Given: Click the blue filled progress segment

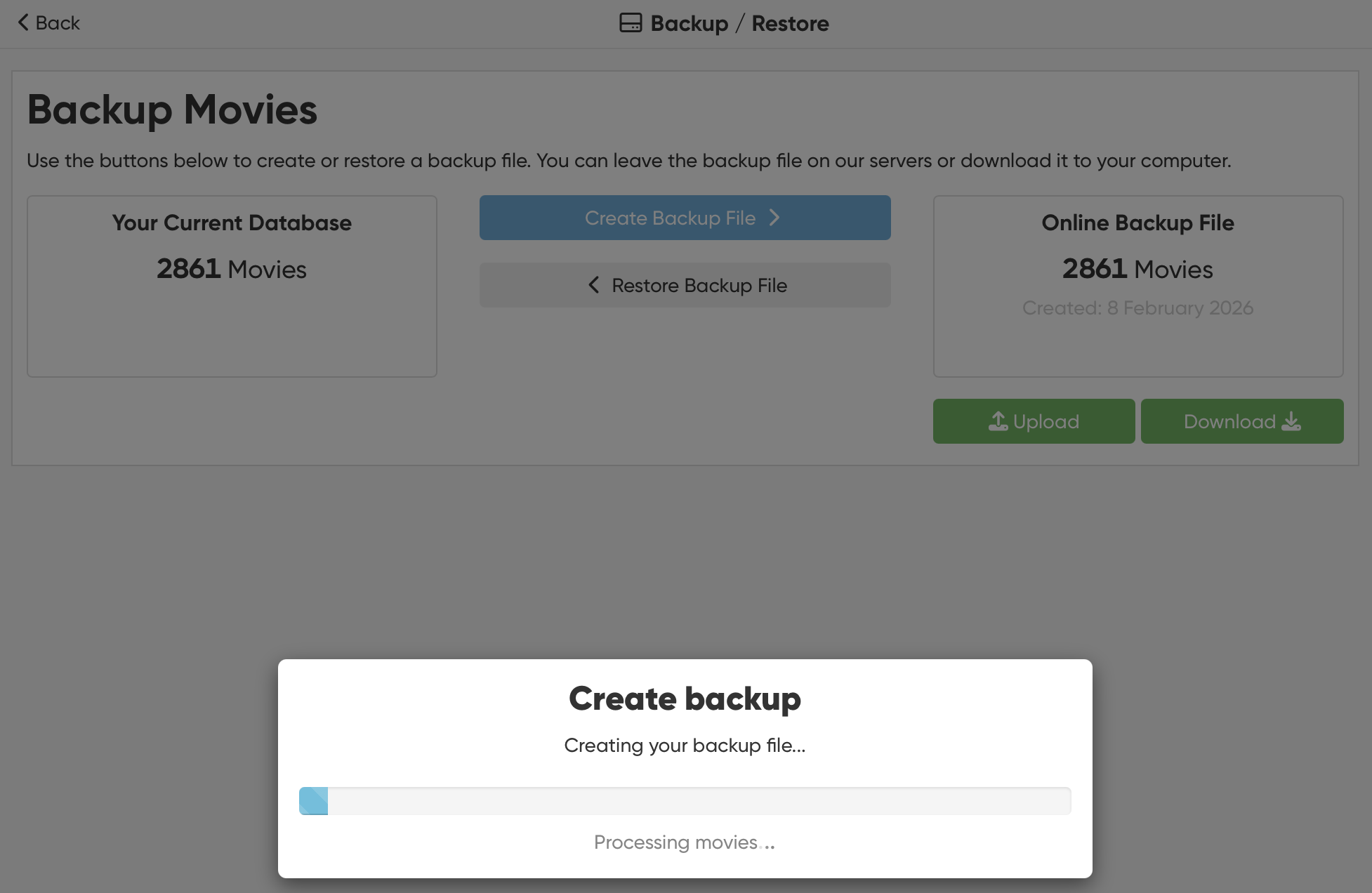Looking at the screenshot, I should [x=313, y=801].
